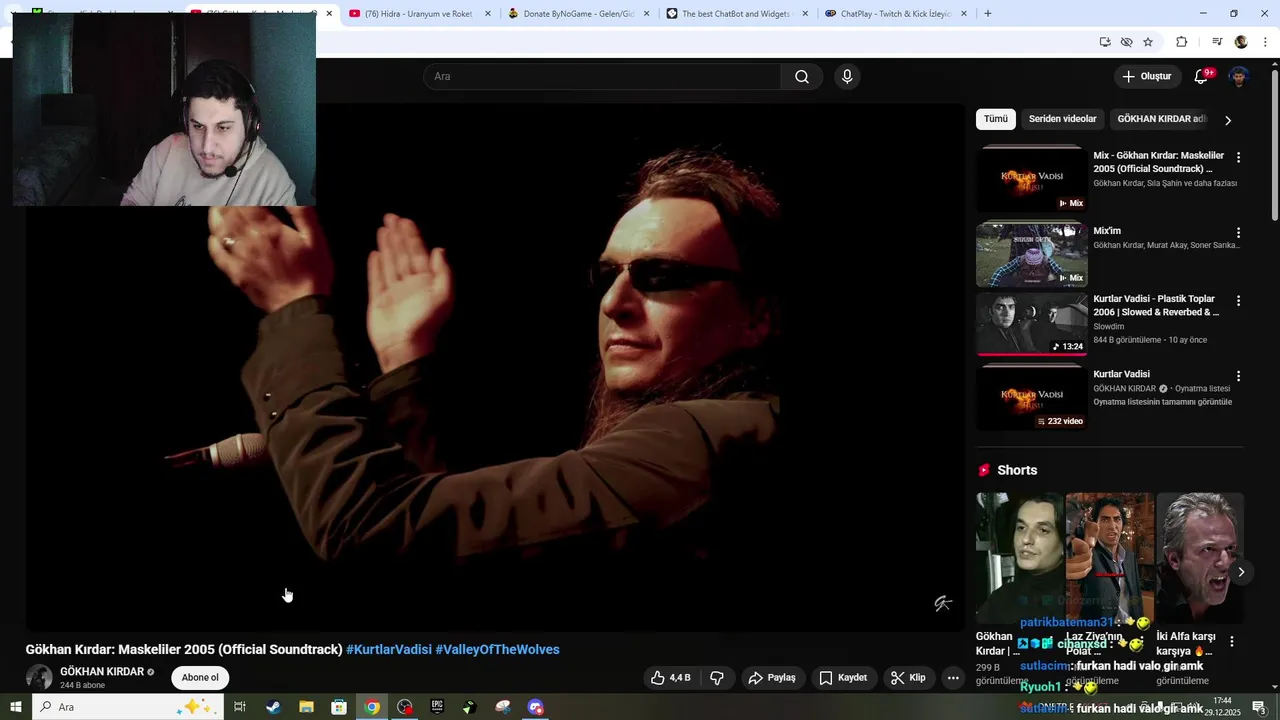The height and width of the screenshot is (720, 1280).
Task: Open options for the Mix'im playlist
Action: coord(1238,233)
